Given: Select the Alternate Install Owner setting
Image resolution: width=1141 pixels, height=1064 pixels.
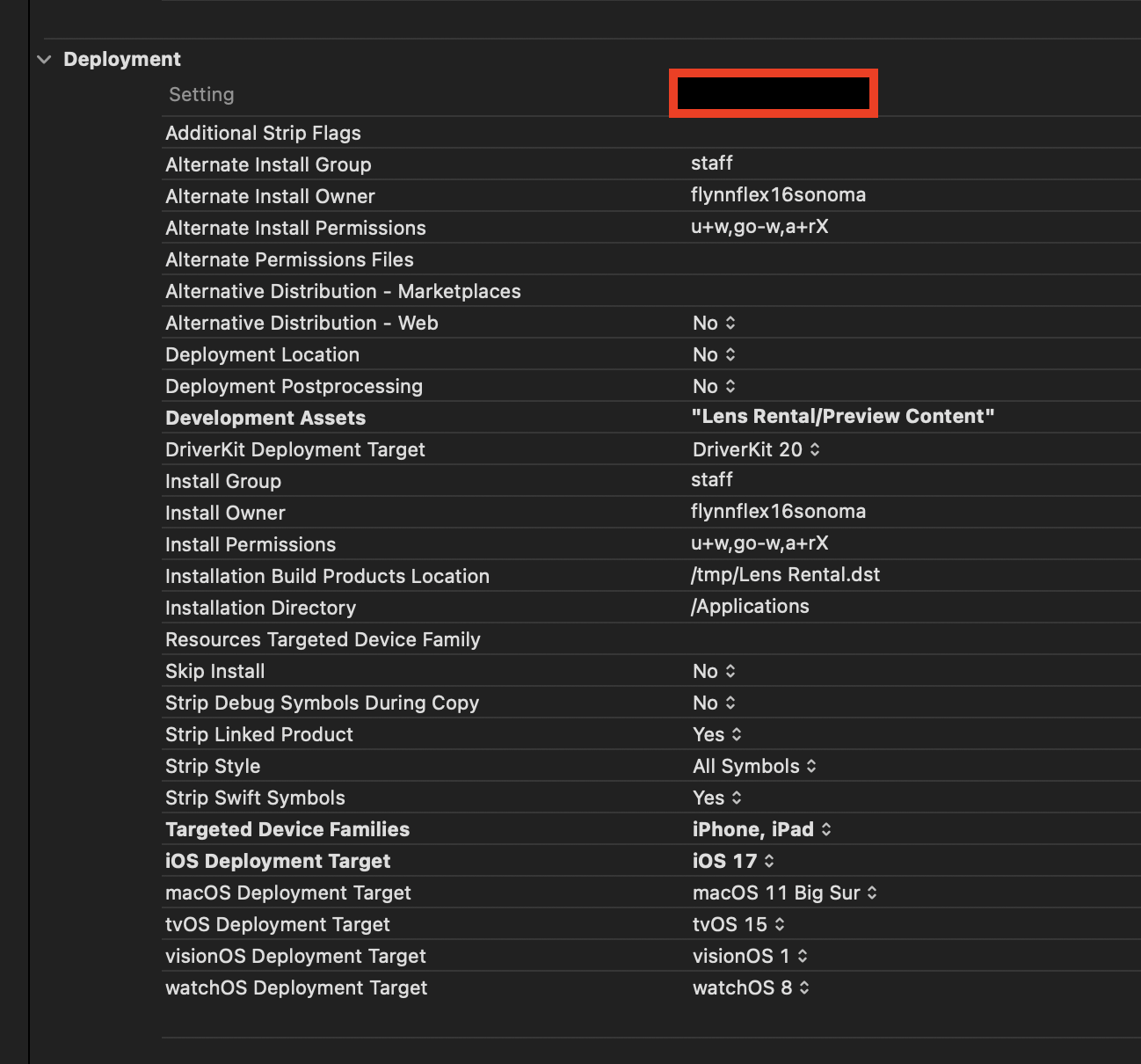Looking at the screenshot, I should 270,197.
